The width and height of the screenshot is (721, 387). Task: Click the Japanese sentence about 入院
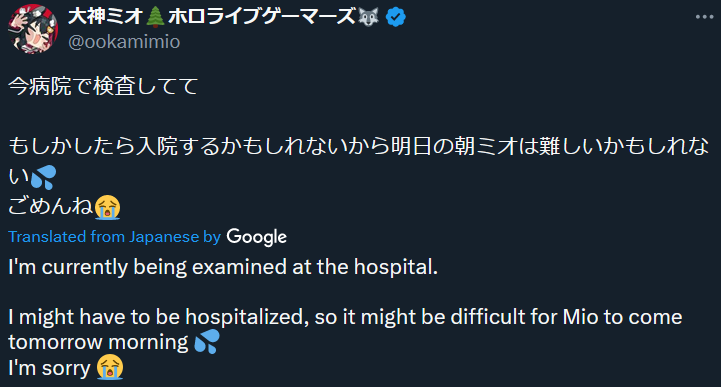tap(359, 161)
